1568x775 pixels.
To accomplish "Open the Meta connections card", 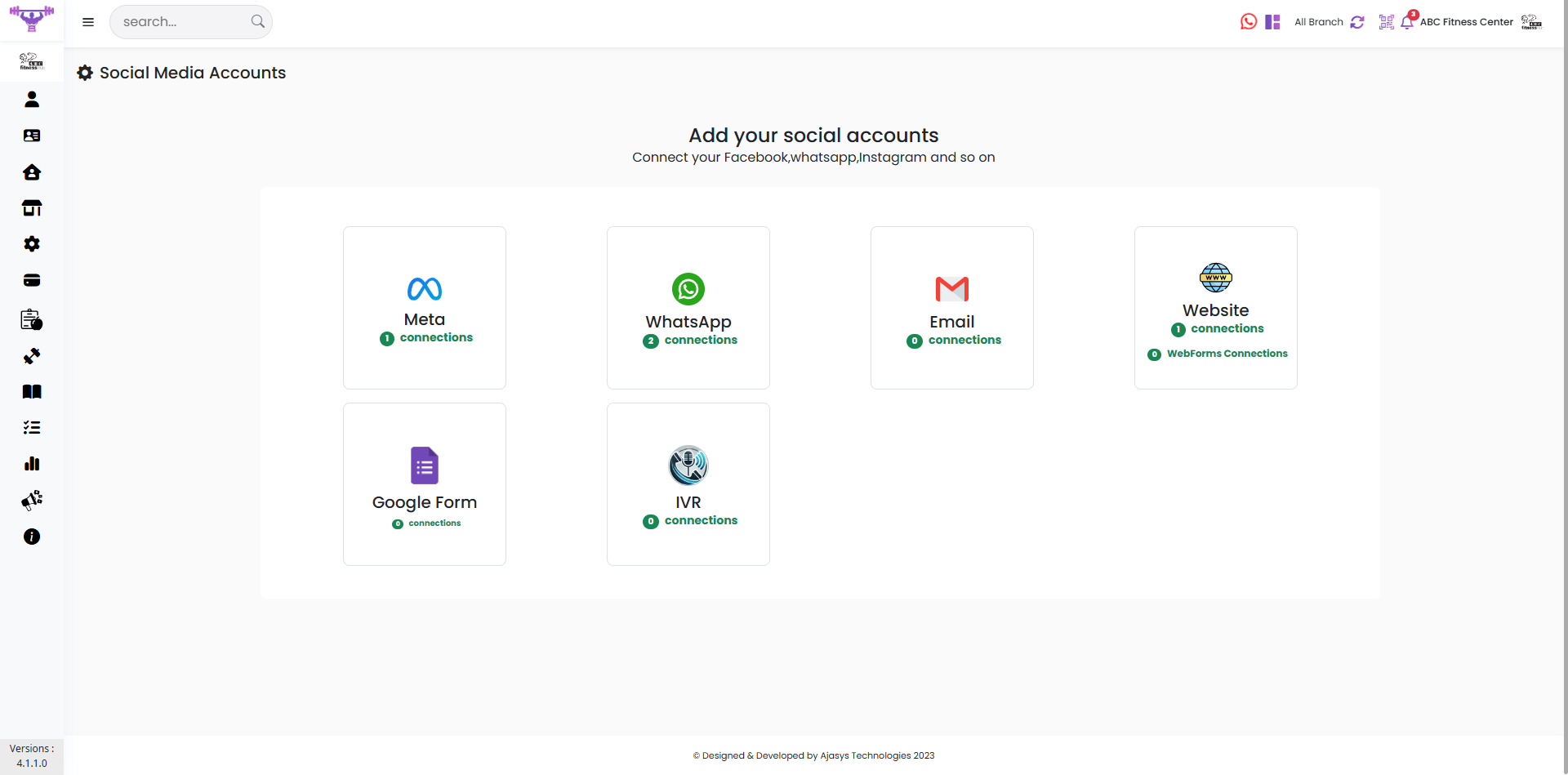I will click(425, 308).
